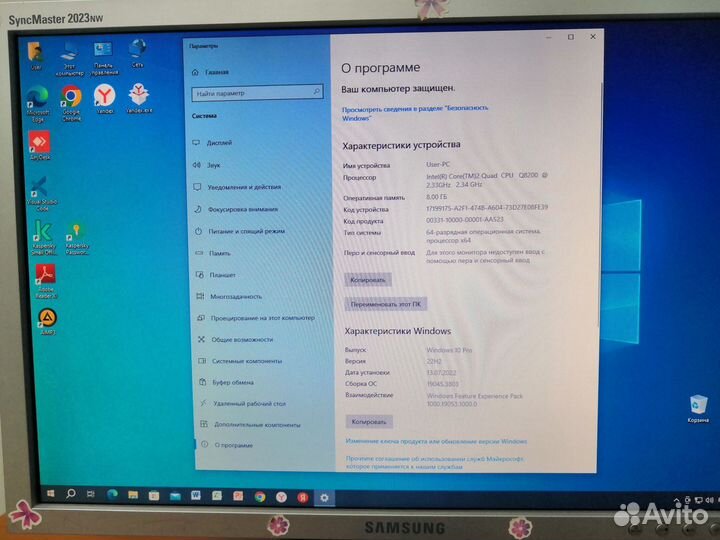Launch Adobe Reader desktop shortcut
Image resolution: width=720 pixels, height=540 pixels.
click(x=45, y=281)
